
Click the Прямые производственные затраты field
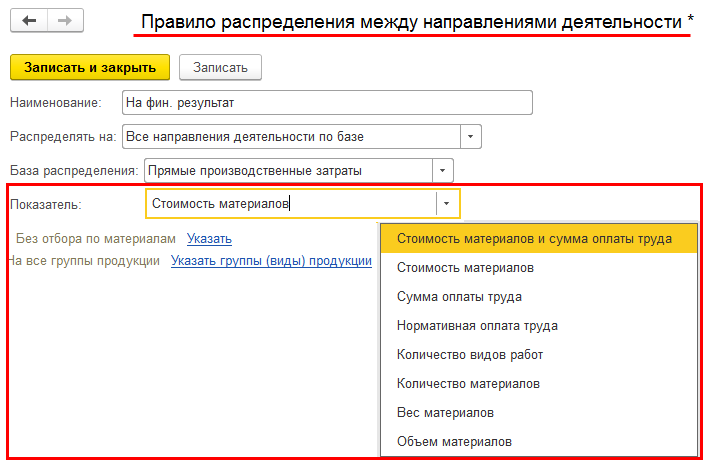pos(288,171)
